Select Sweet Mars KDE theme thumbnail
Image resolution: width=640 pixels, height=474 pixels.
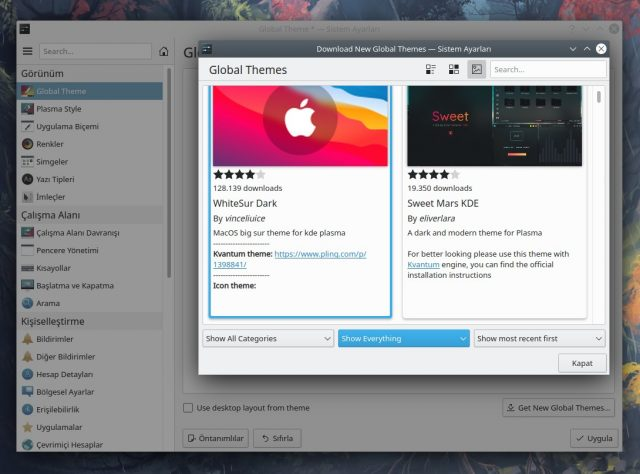click(494, 126)
